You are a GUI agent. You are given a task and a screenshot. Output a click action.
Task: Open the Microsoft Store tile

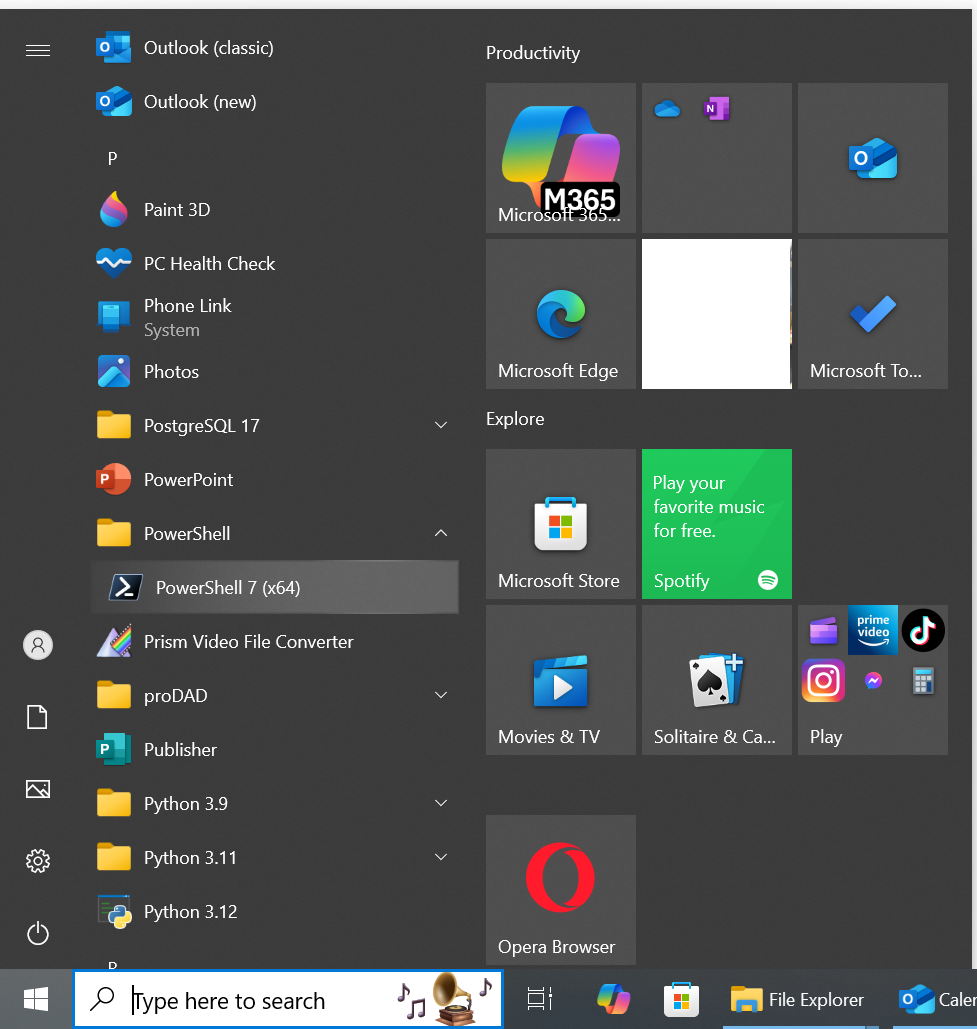[x=561, y=524]
